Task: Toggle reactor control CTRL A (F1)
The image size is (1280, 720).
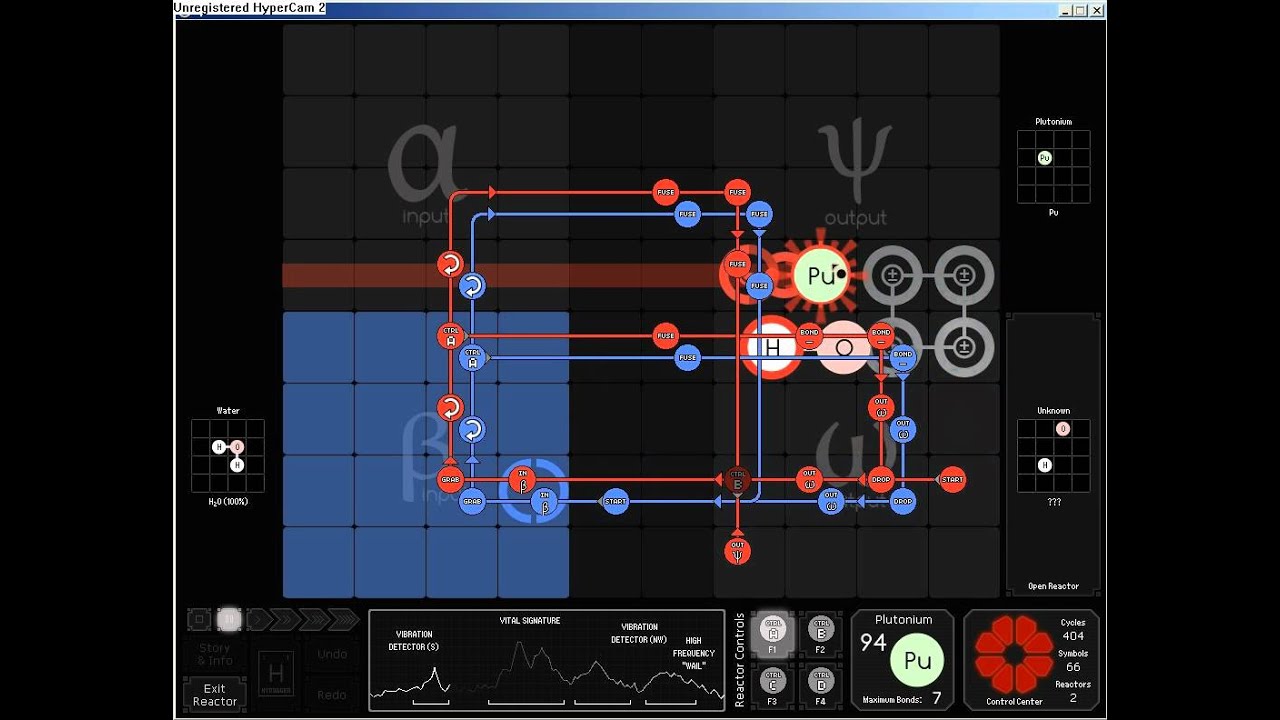Action: tap(773, 633)
